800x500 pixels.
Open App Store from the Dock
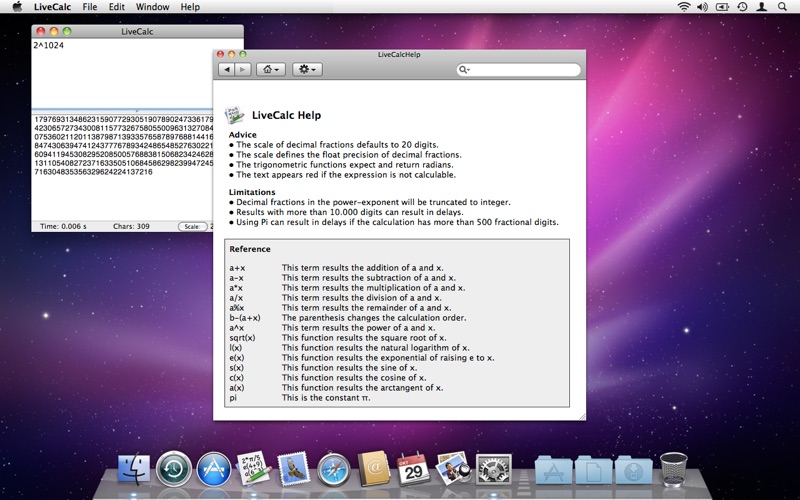click(213, 468)
